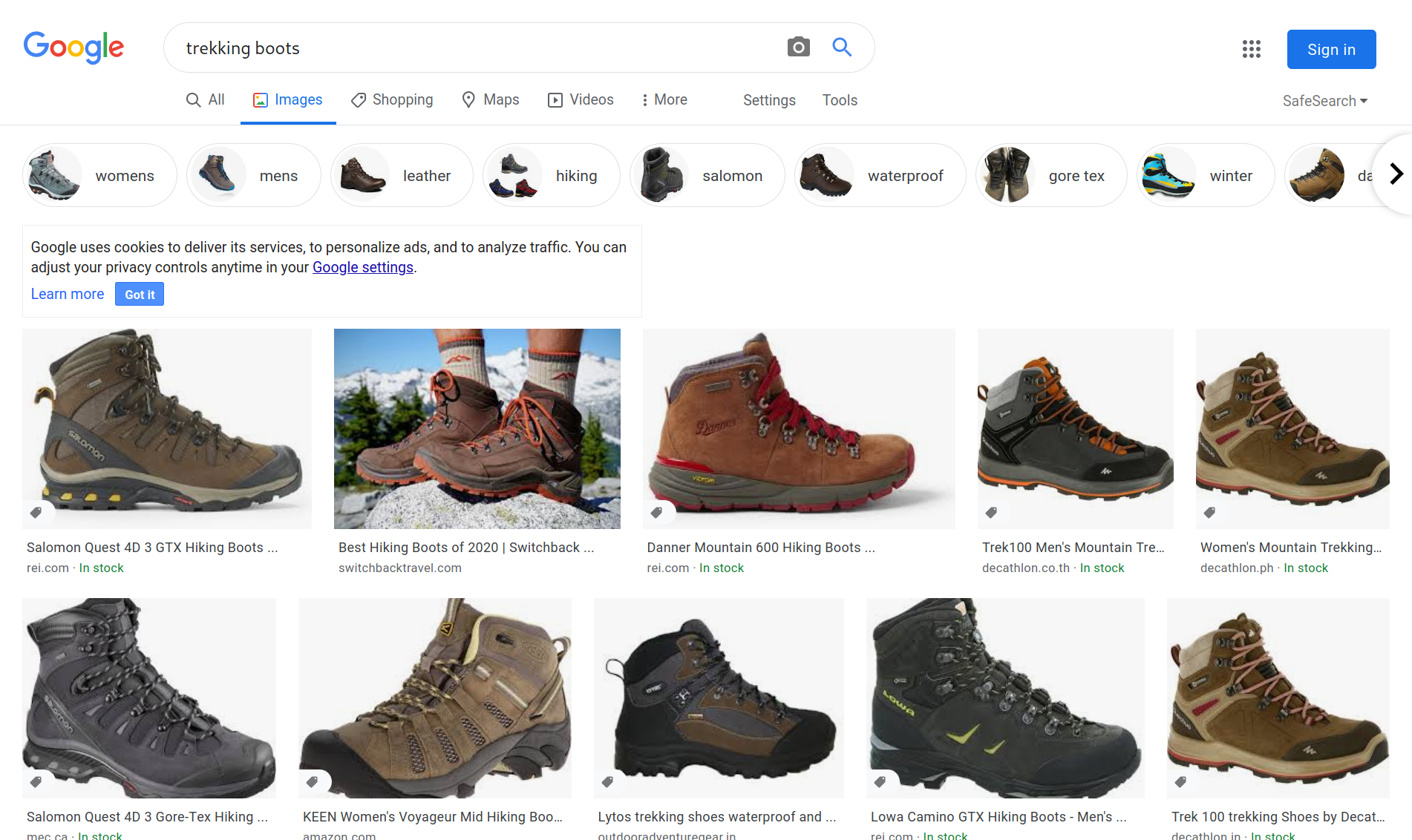Screen dimensions: 1412x840
Task: Open the Tools options
Action: click(840, 100)
